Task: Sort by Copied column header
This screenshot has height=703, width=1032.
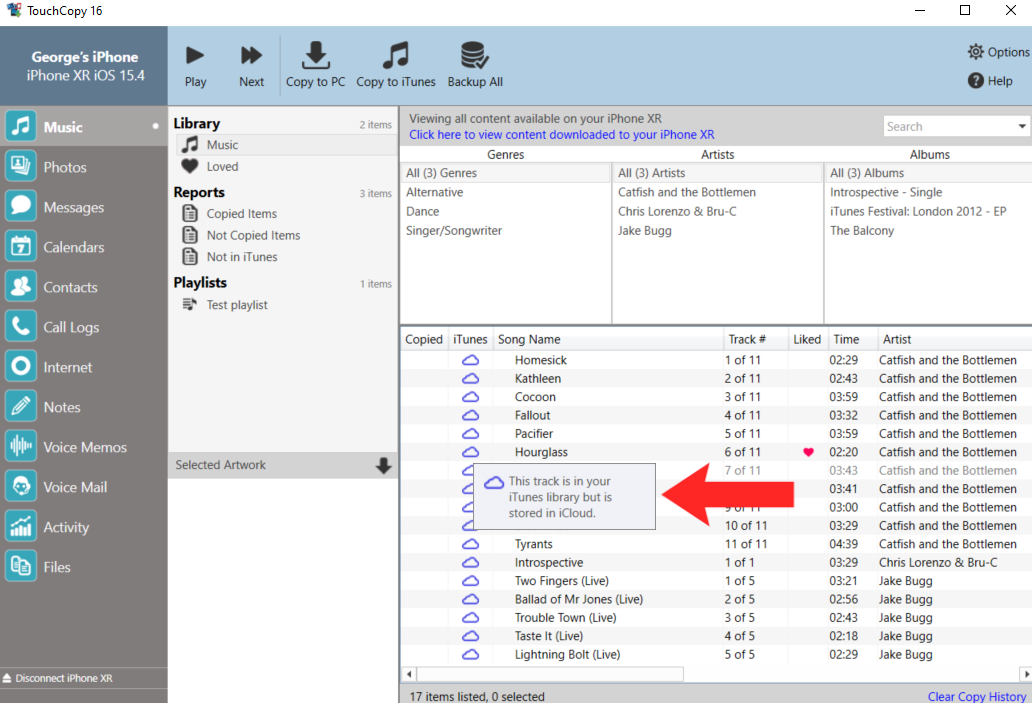Action: pos(424,339)
